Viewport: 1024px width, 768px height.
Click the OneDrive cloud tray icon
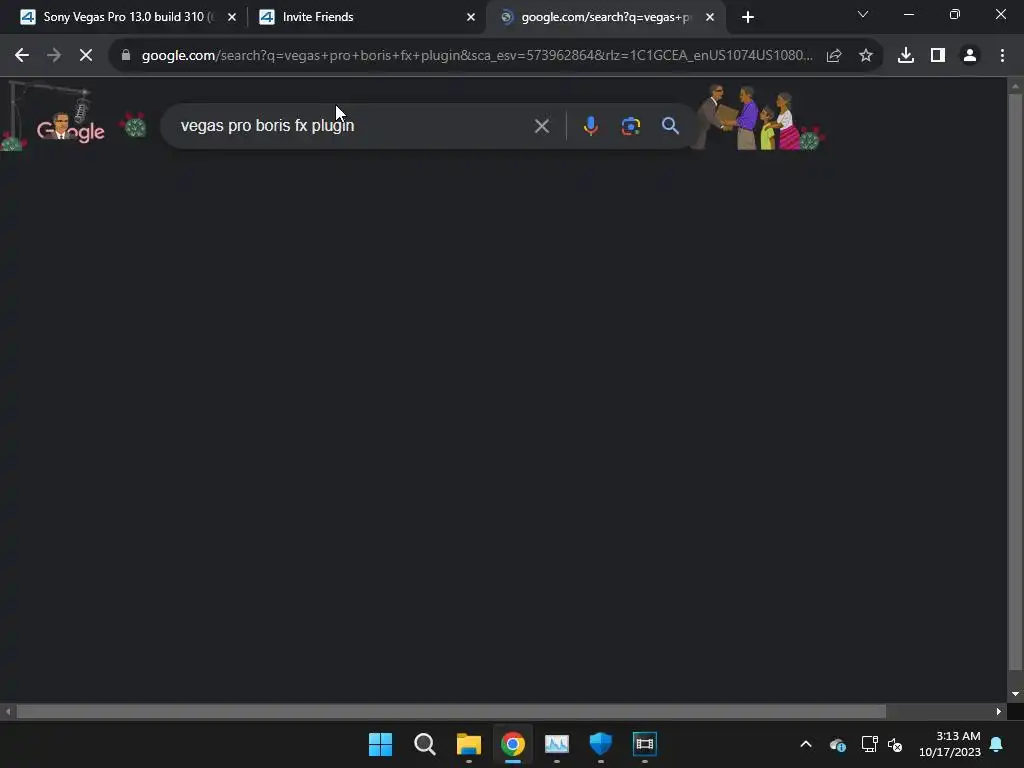coord(838,744)
